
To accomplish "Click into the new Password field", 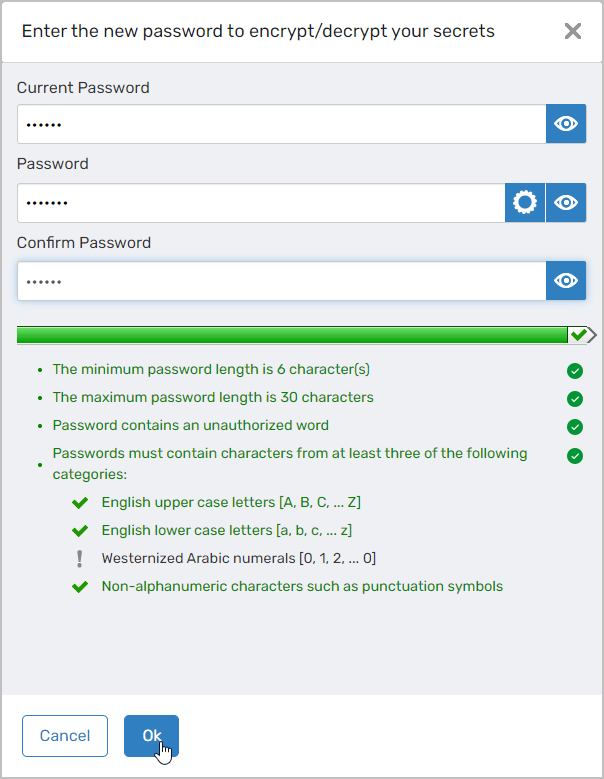I will (260, 203).
